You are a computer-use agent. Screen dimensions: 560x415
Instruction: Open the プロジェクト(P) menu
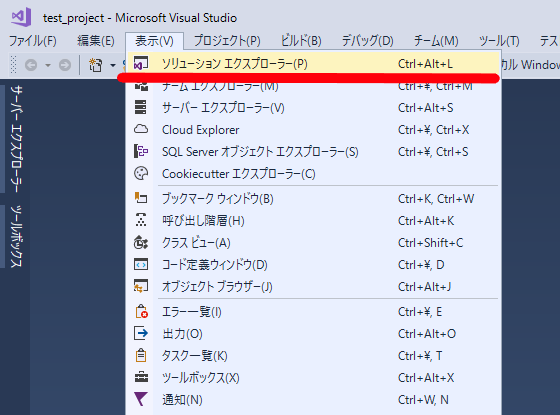click(227, 41)
